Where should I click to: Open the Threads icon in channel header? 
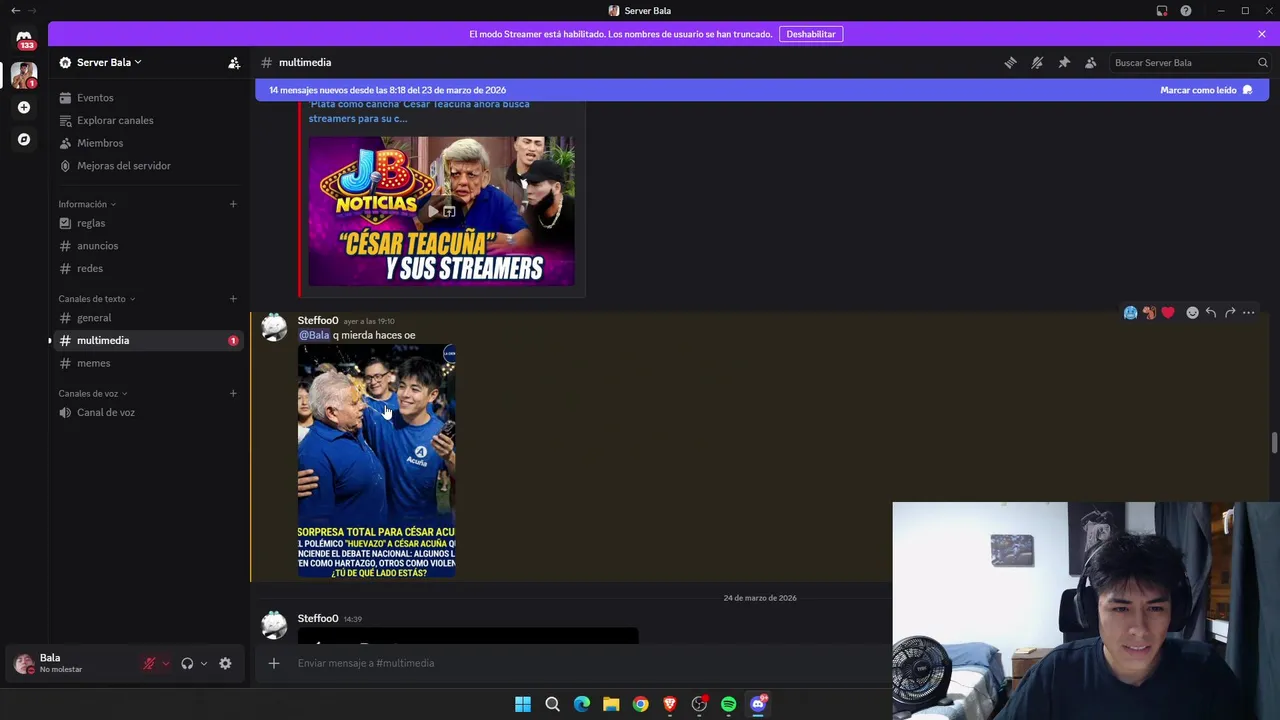[x=1010, y=62]
